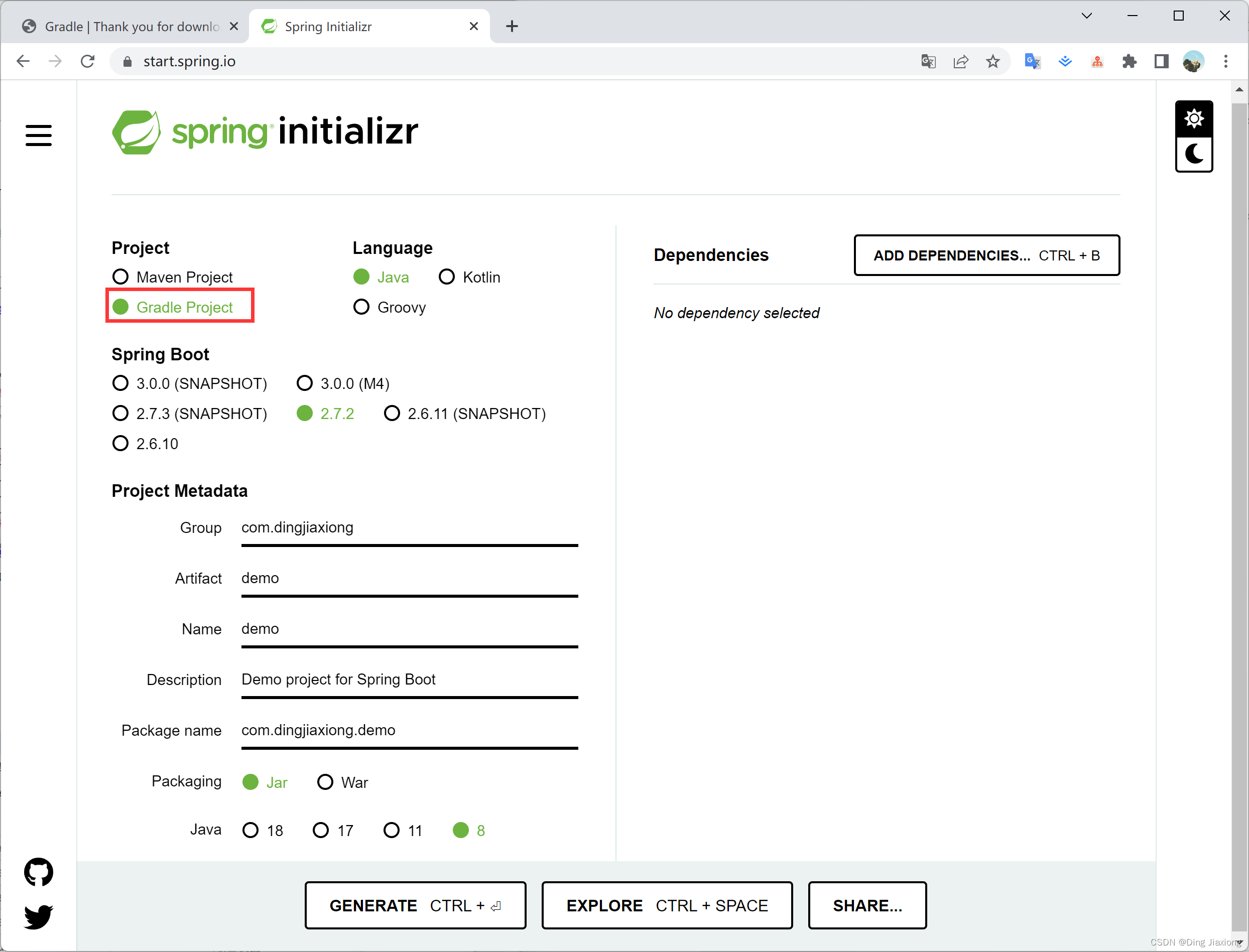Image resolution: width=1249 pixels, height=952 pixels.
Task: Open the hamburger side menu
Action: click(x=39, y=135)
